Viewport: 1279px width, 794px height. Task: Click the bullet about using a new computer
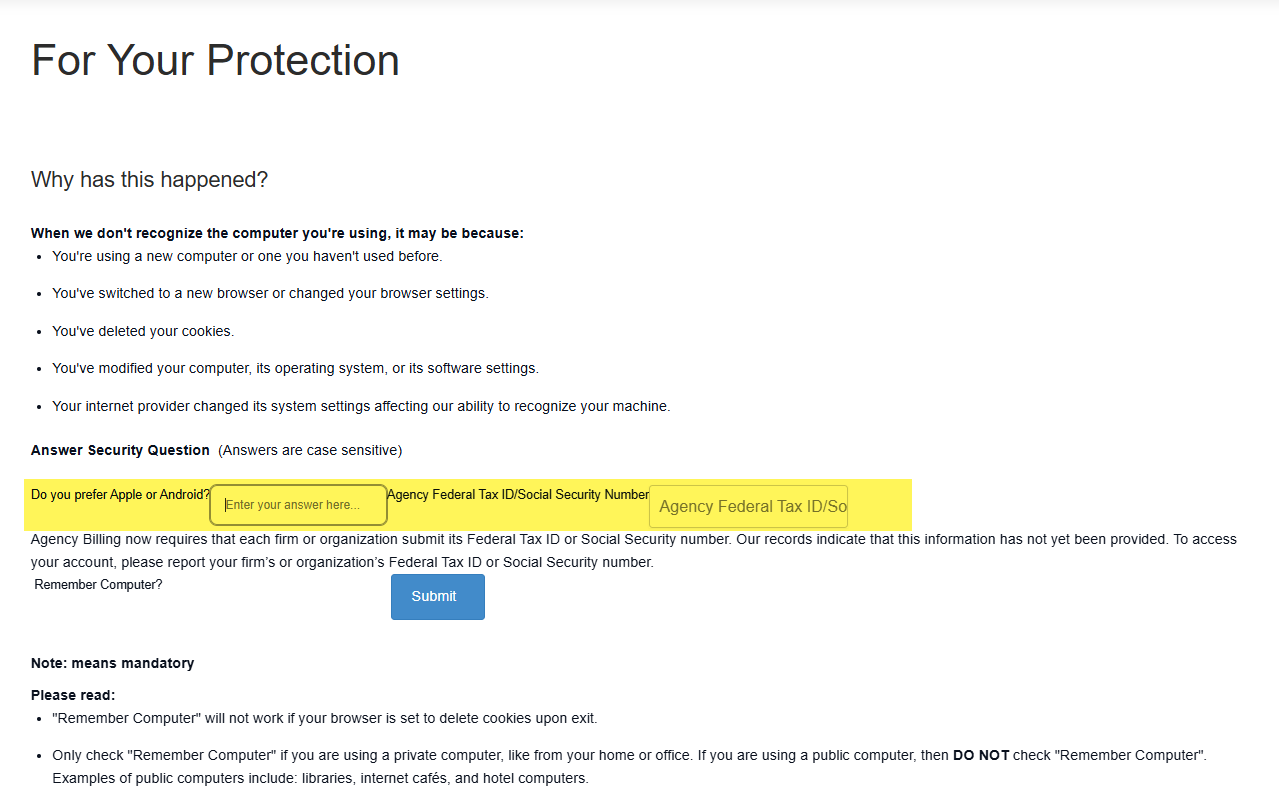(x=247, y=256)
